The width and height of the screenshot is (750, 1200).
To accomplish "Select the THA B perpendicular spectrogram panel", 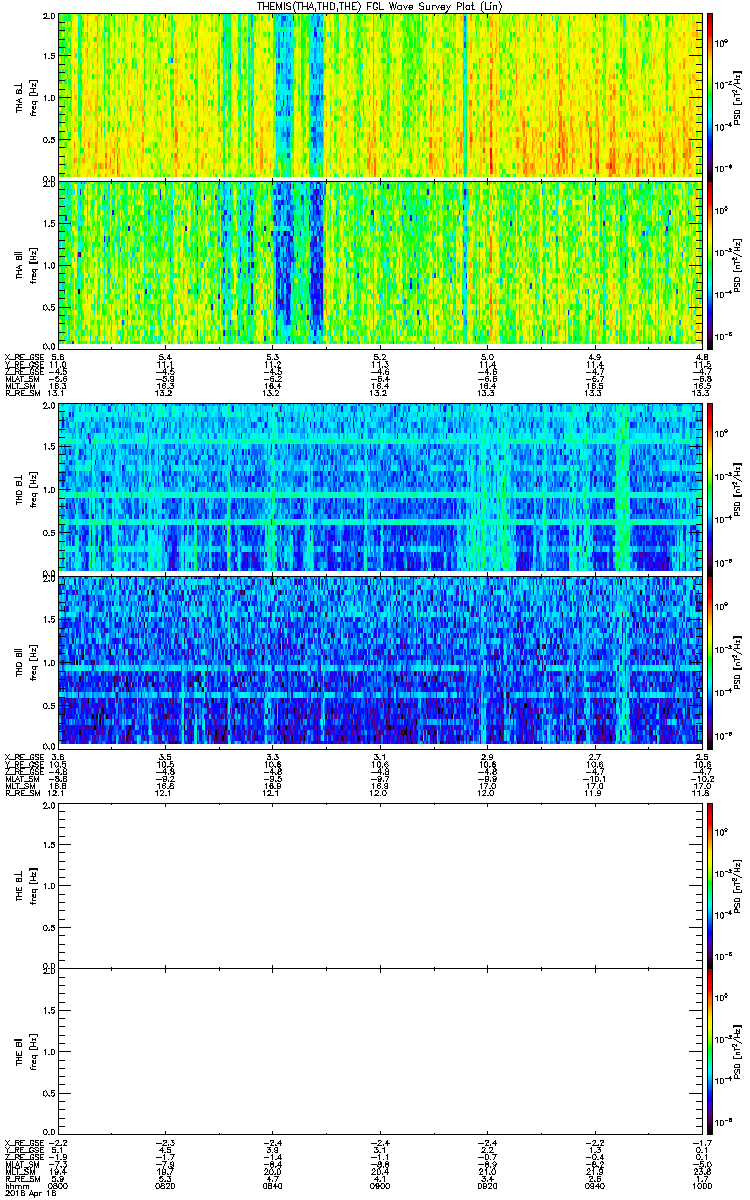I will tap(381, 95).
